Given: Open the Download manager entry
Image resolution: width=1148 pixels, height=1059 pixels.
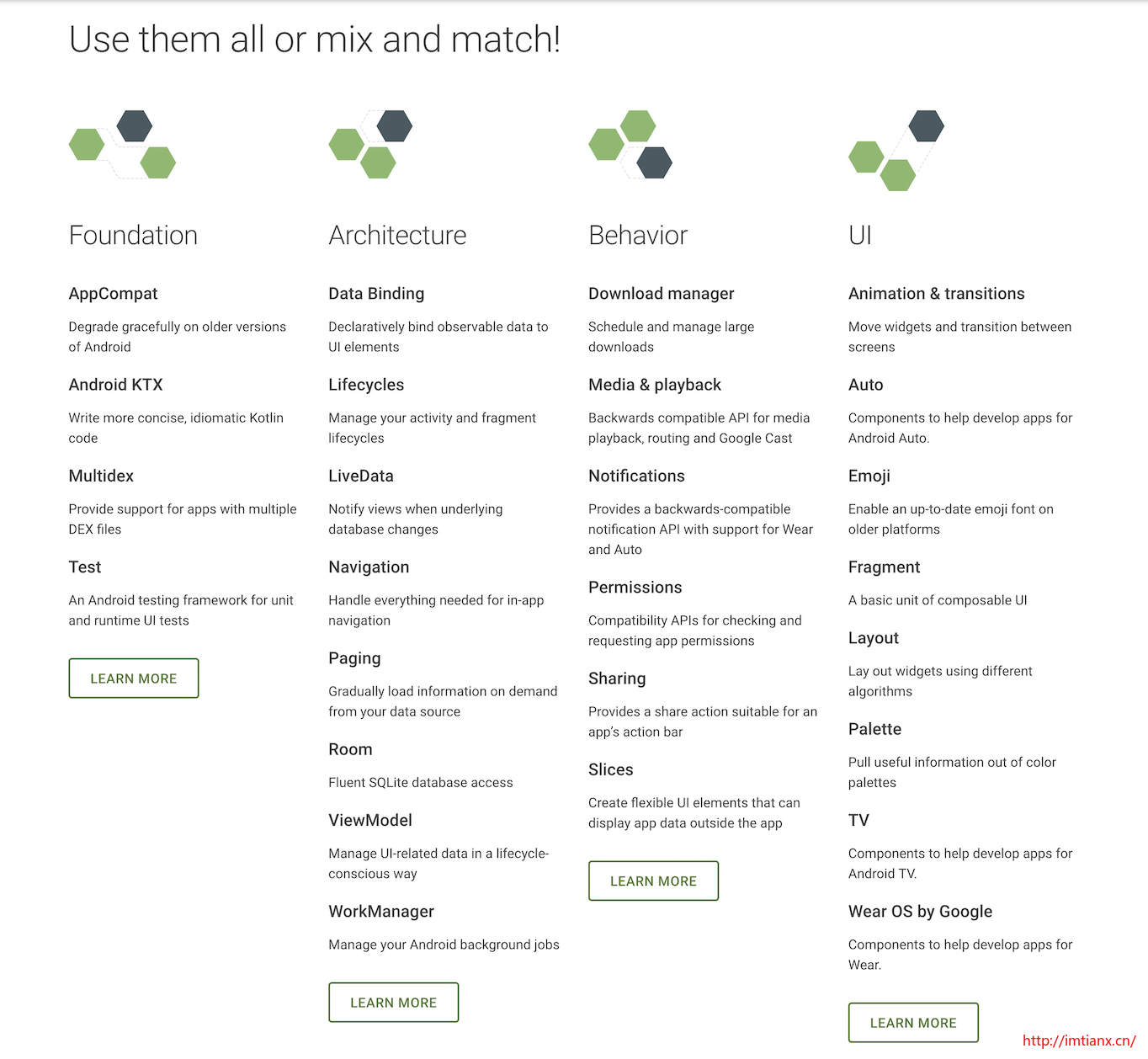Looking at the screenshot, I should (662, 294).
